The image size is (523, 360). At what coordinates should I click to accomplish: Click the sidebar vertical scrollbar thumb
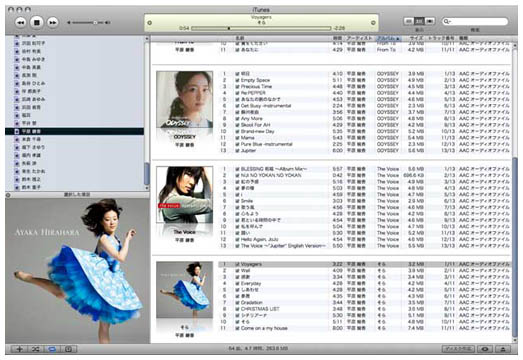click(x=146, y=174)
